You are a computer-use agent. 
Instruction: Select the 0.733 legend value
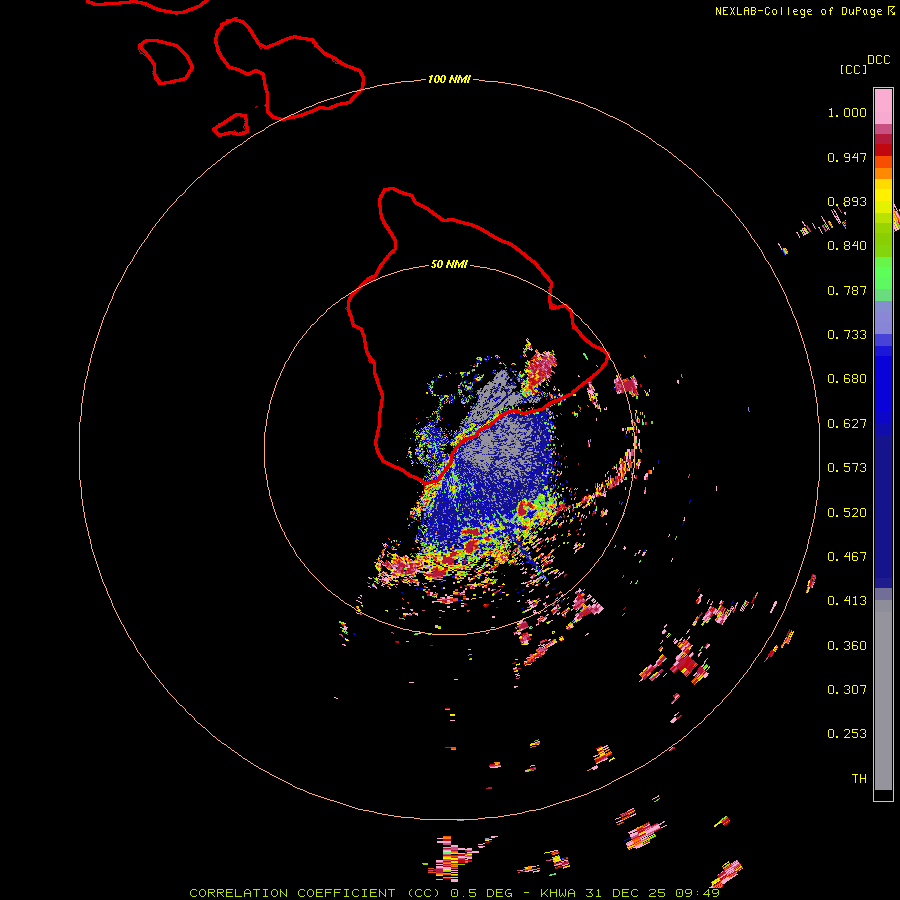coord(847,335)
